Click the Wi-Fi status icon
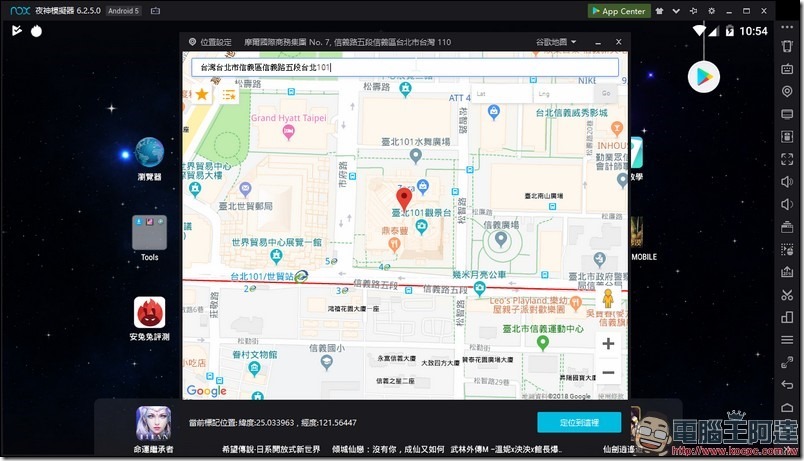The width and height of the screenshot is (804, 461). click(698, 31)
